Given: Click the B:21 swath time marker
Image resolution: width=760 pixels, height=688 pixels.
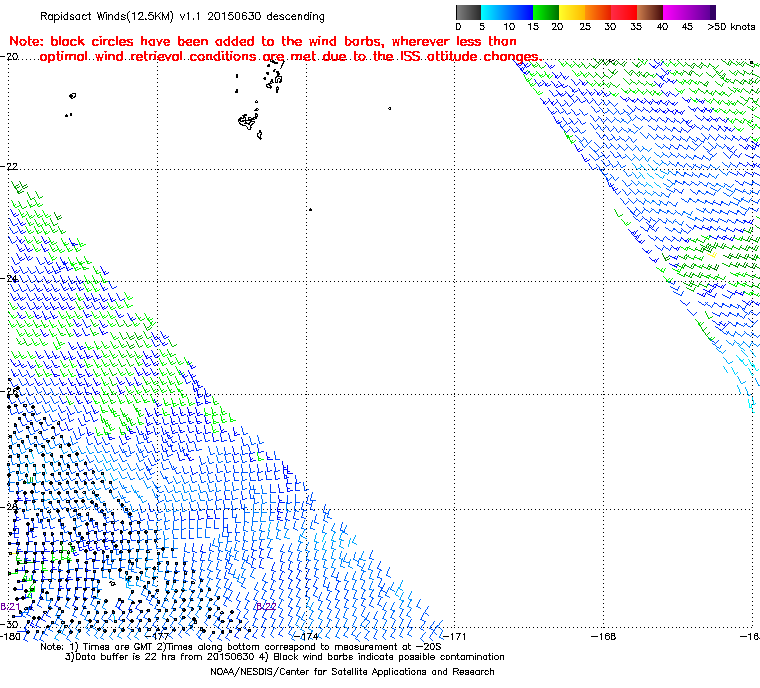Looking at the screenshot, I should click(10, 607).
